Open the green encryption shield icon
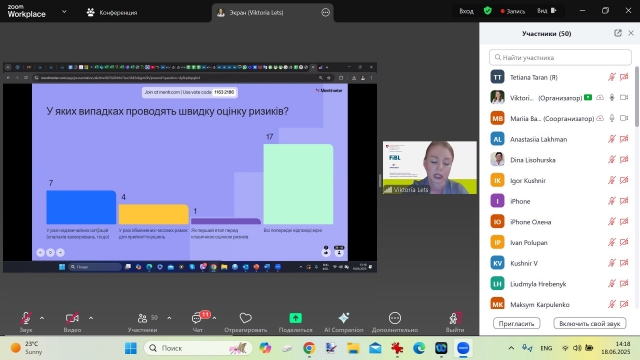Viewport: 640px width, 360px height. point(487,11)
